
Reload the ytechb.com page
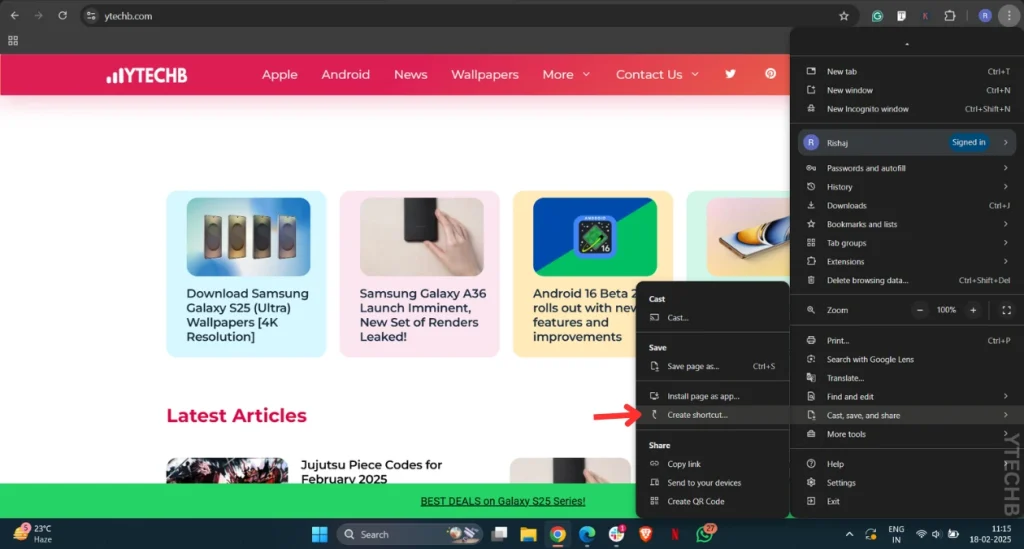point(63,16)
